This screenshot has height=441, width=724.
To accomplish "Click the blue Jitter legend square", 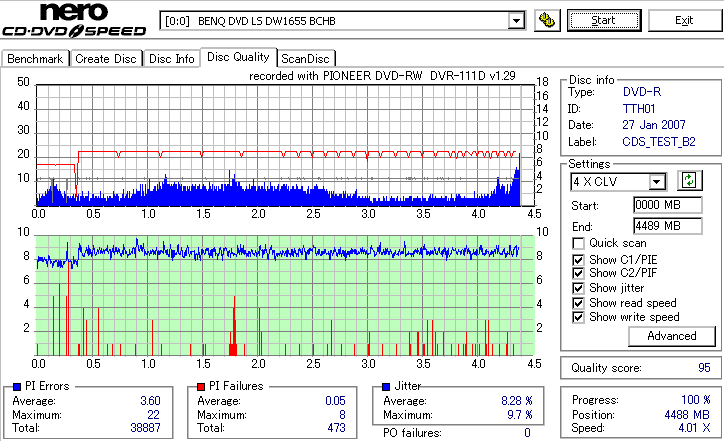I will (x=386, y=387).
